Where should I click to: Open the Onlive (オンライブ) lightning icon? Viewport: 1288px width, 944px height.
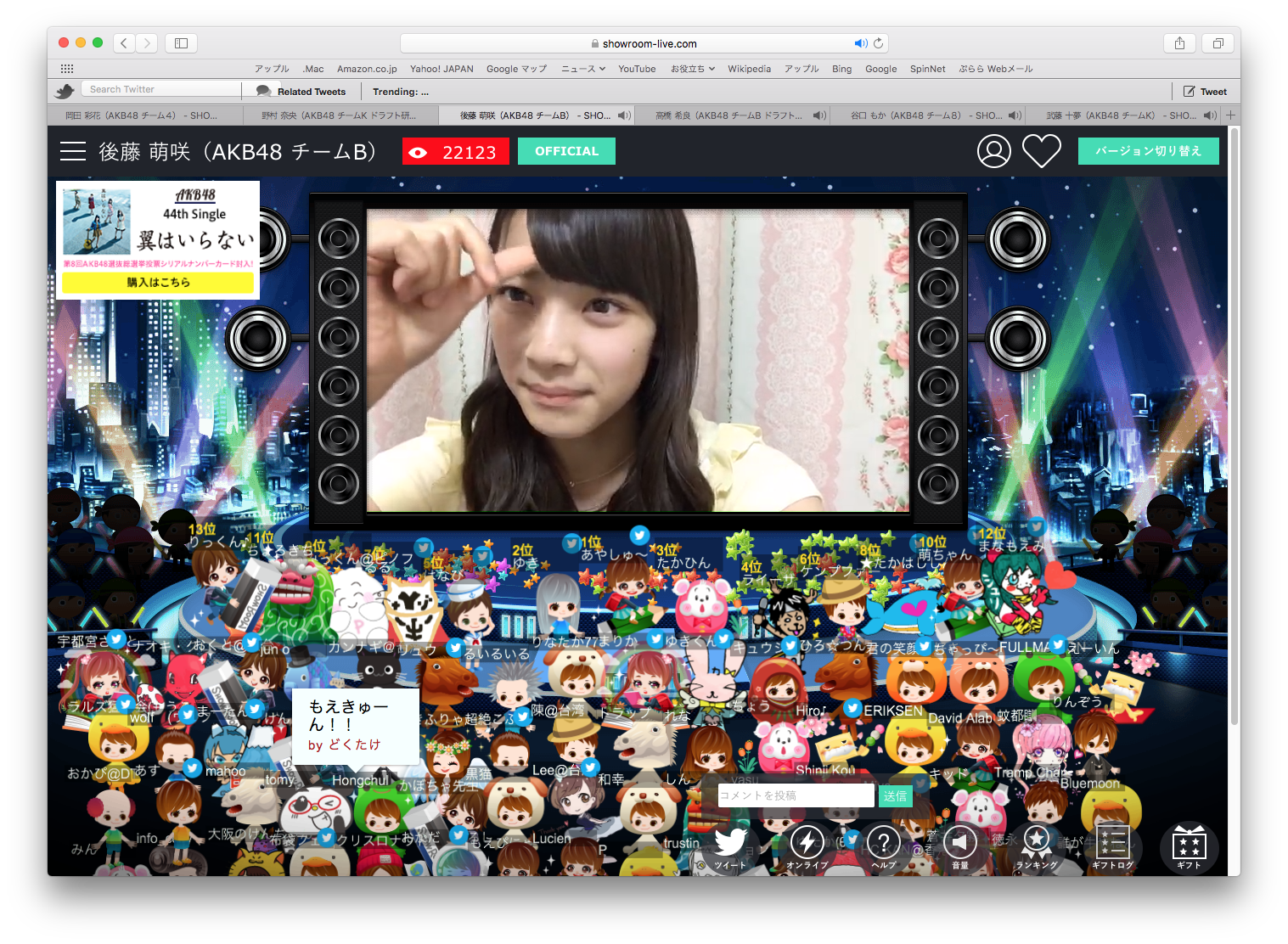tap(807, 846)
